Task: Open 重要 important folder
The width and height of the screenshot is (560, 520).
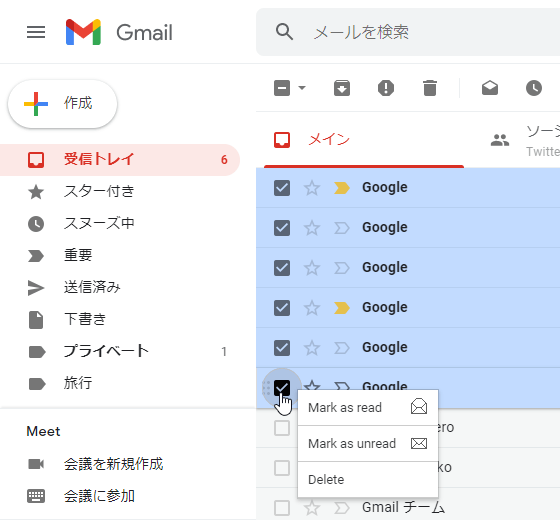Action: pos(120,255)
